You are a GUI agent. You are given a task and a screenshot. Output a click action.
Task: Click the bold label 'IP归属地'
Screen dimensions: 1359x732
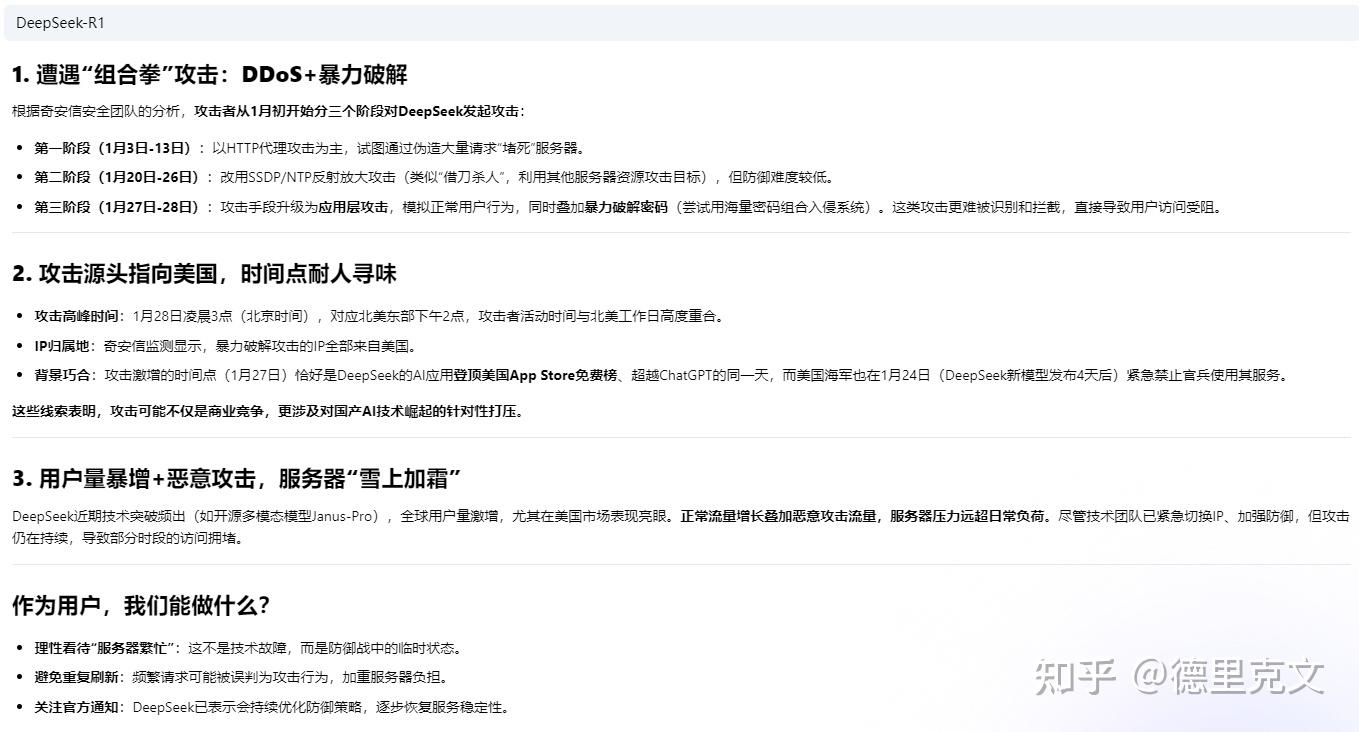pyautogui.click(x=62, y=346)
